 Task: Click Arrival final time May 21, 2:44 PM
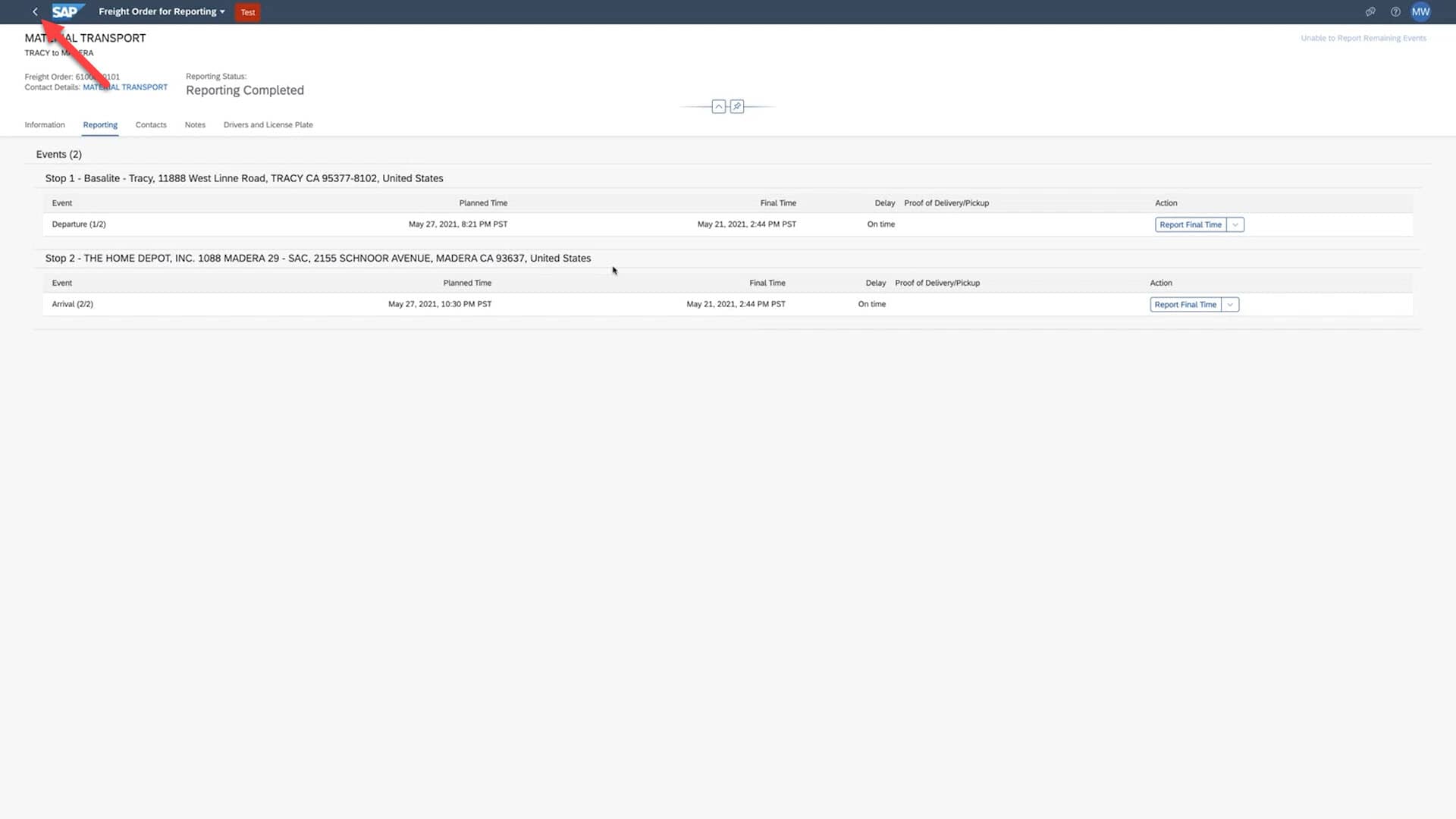tap(736, 304)
